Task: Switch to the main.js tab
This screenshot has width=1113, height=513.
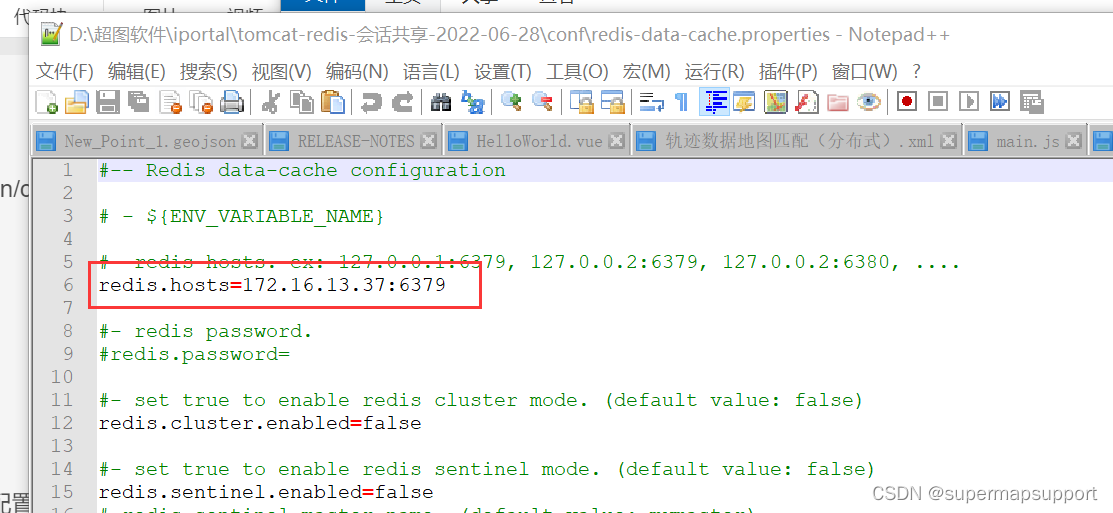Action: (1024, 140)
